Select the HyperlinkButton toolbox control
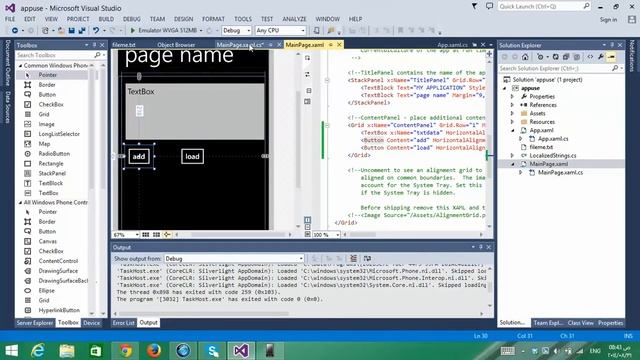Image resolution: width=640 pixels, height=360 pixels. coord(59,310)
